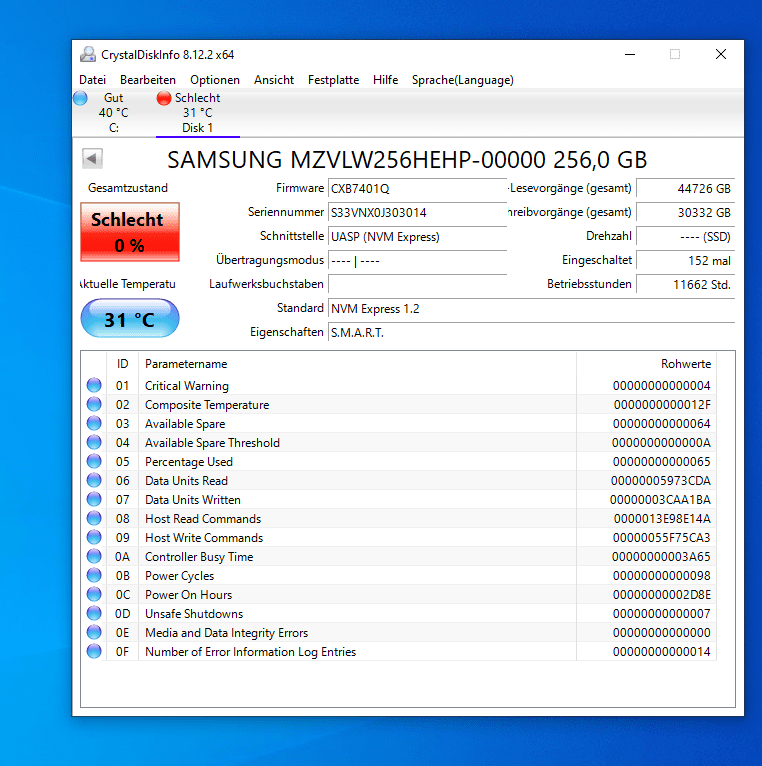This screenshot has width=762, height=766.
Task: Open the Bearbeiten menu
Action: tap(148, 80)
